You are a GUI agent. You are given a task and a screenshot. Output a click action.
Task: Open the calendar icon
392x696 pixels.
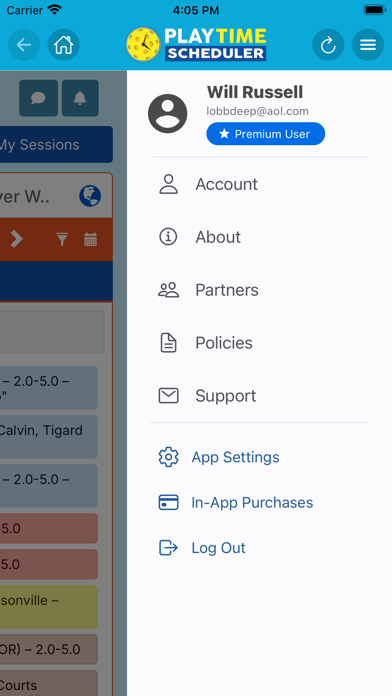coord(91,240)
